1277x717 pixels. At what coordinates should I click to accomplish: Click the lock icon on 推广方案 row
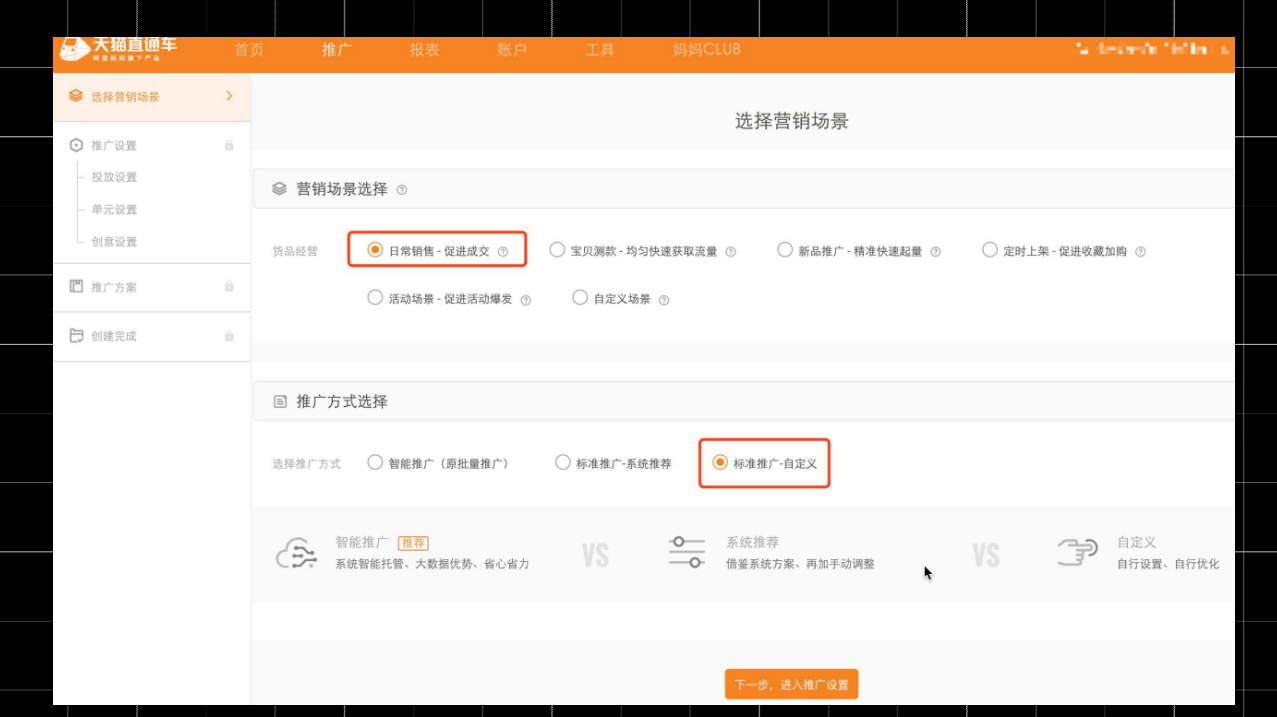click(229, 286)
